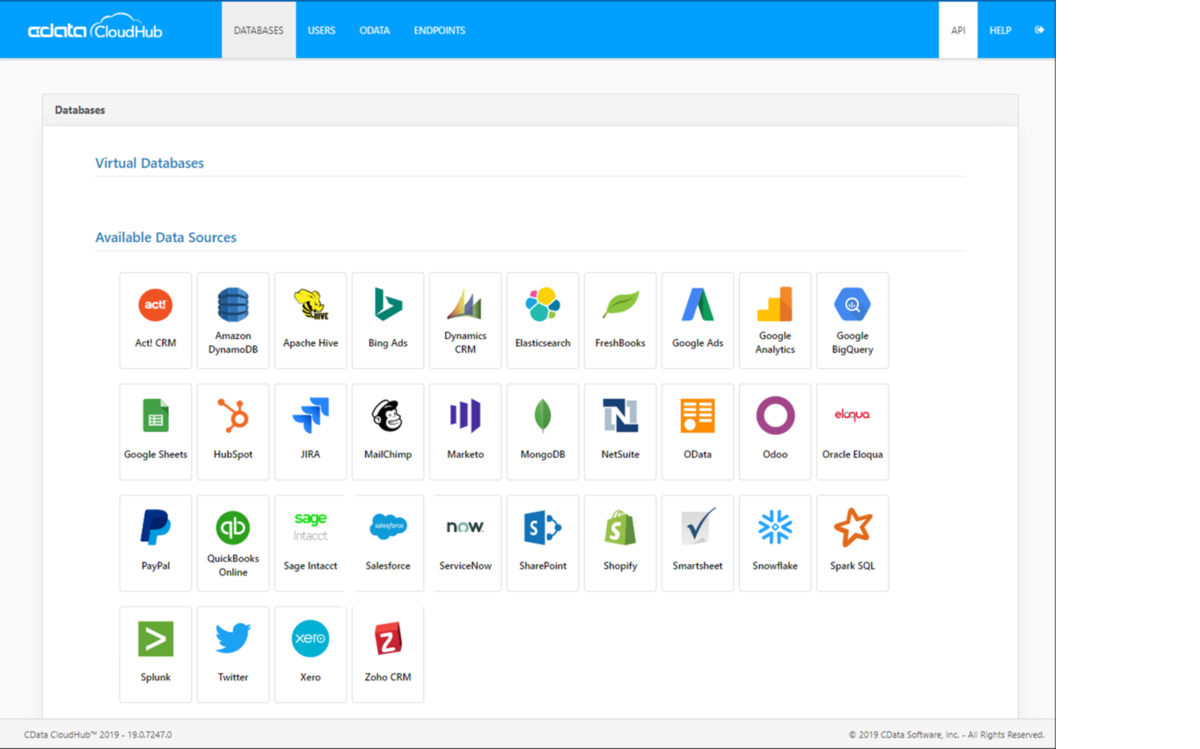
Task: Select the ServiceNow connector tile
Action: point(465,543)
